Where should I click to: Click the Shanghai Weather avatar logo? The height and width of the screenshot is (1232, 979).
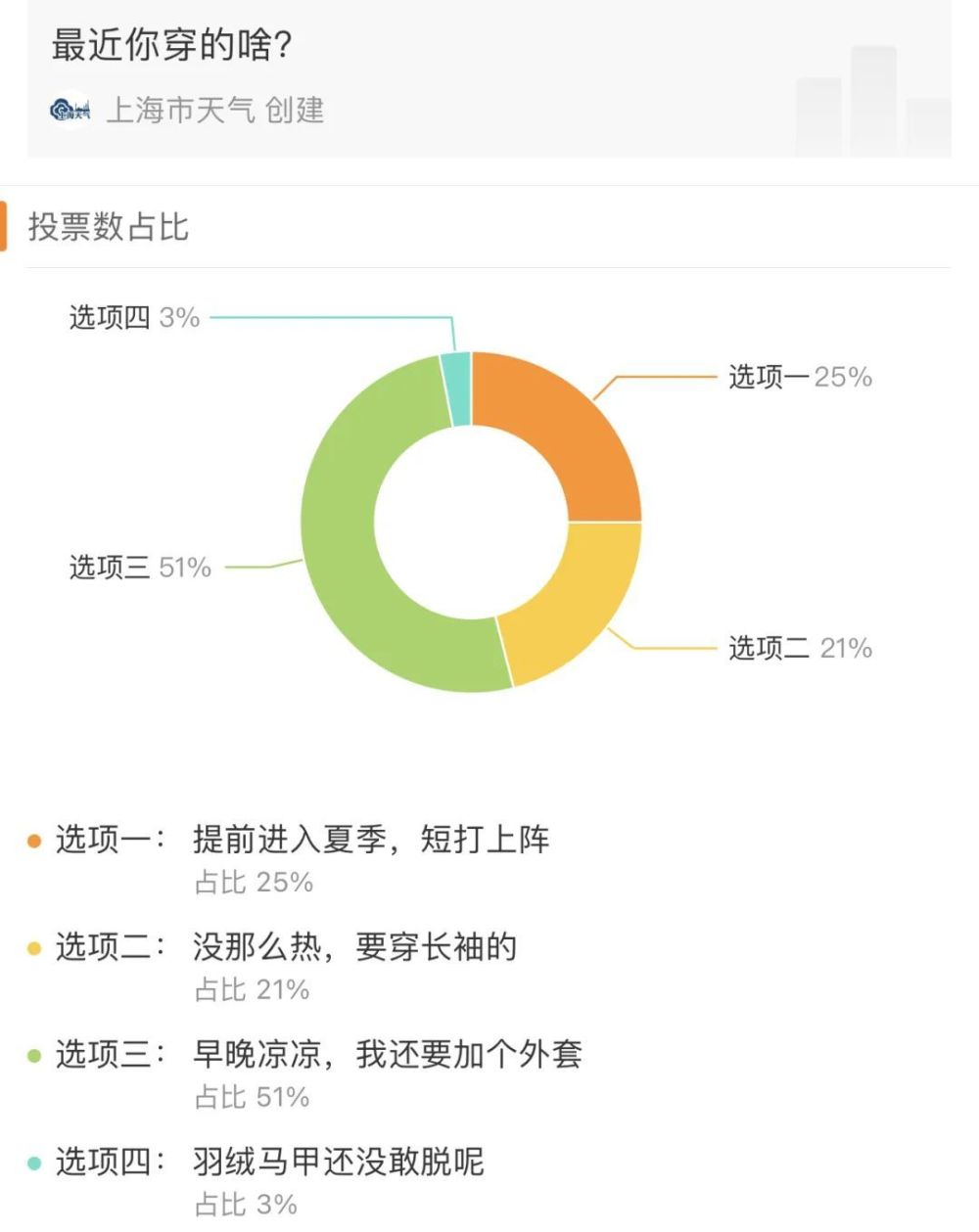point(70,111)
